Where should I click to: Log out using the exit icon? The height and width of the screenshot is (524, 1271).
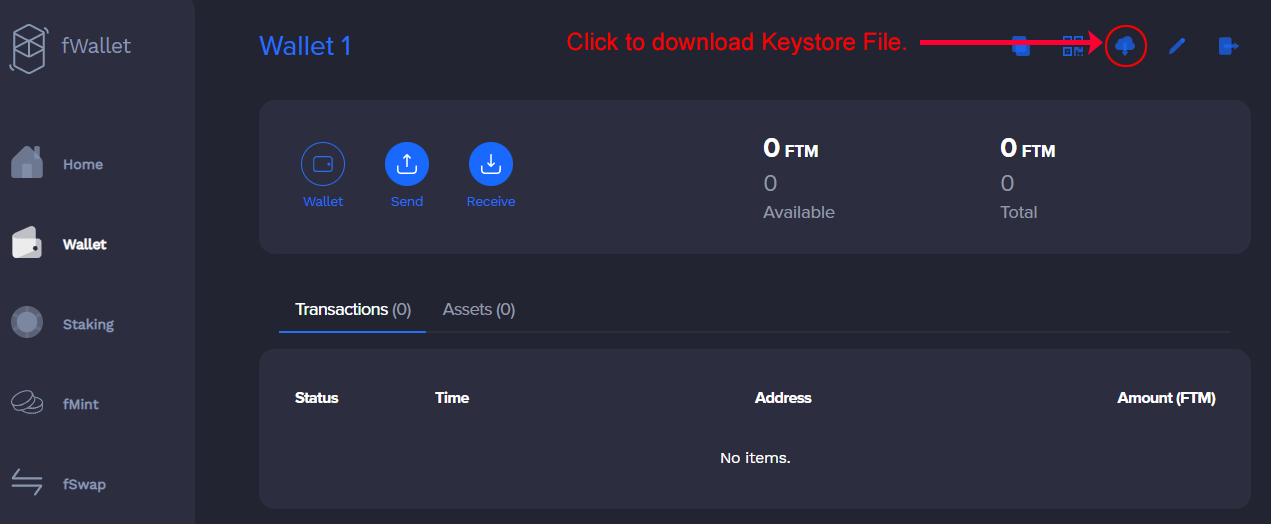[1229, 46]
